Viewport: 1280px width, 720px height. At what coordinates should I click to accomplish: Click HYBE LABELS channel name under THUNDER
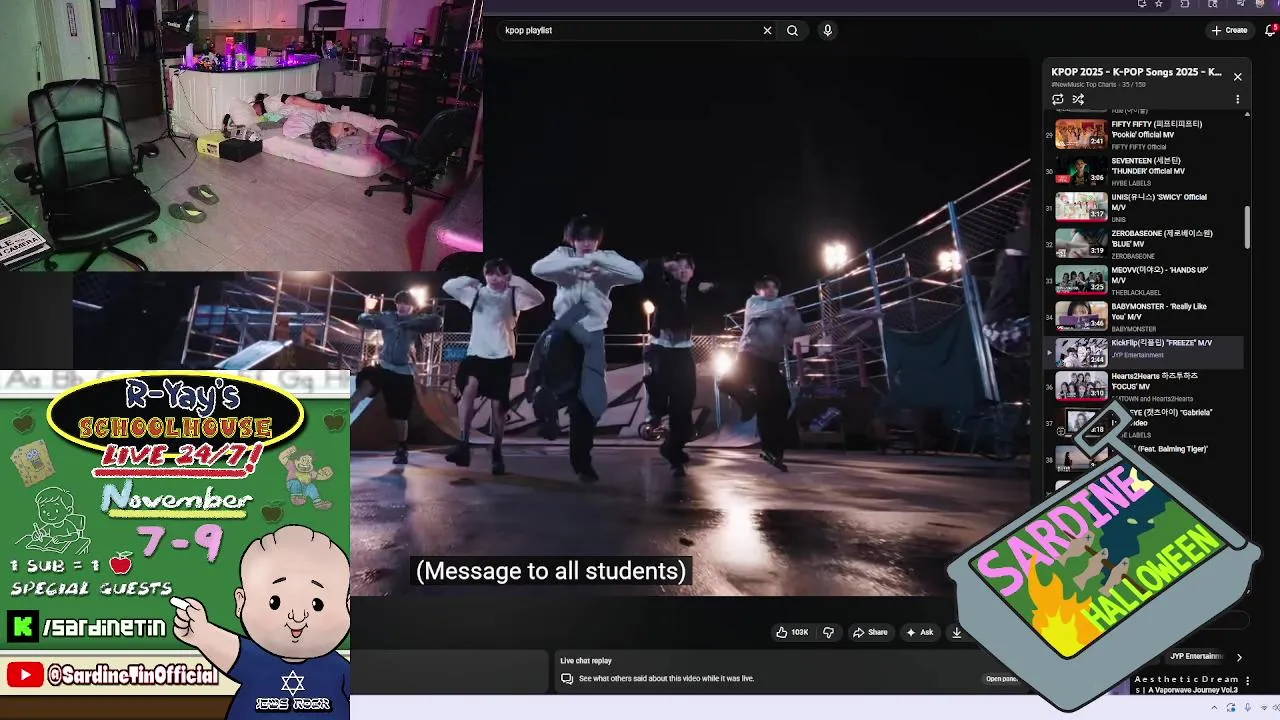point(1131,183)
